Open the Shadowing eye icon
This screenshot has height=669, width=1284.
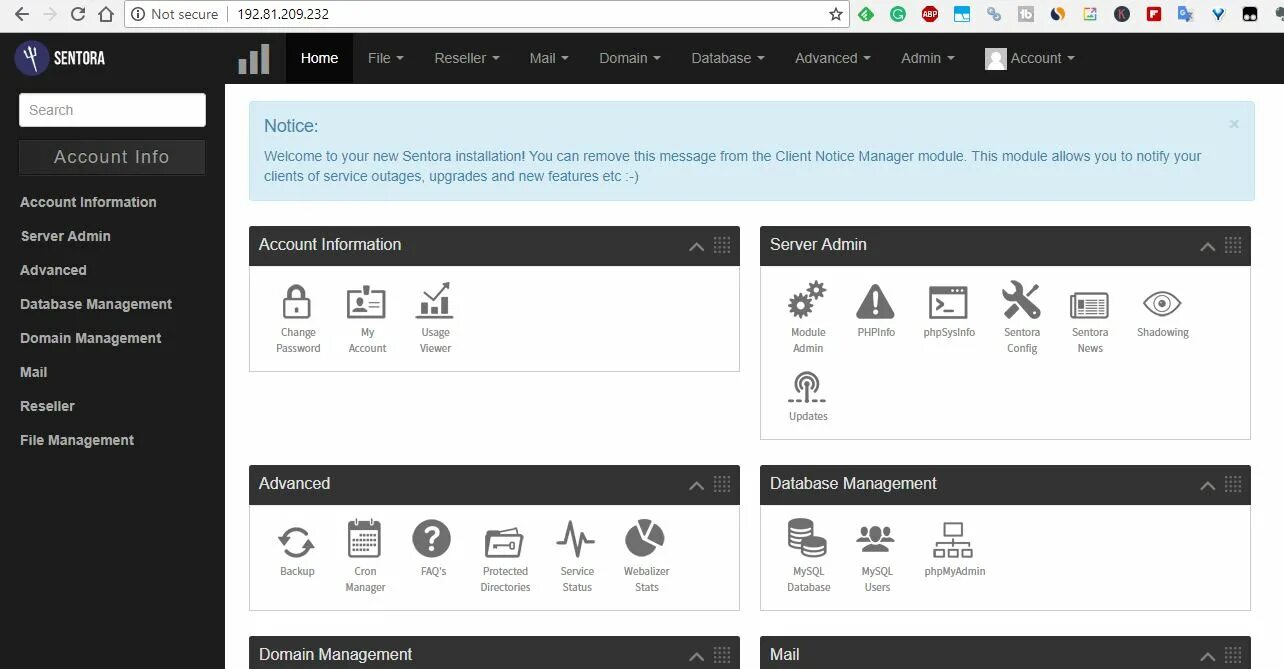tap(1162, 303)
